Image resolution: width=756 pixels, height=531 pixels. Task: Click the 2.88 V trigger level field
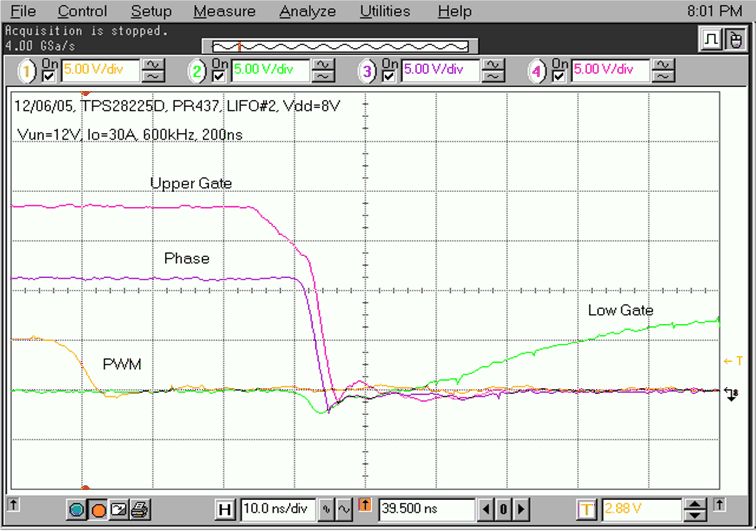point(641,509)
